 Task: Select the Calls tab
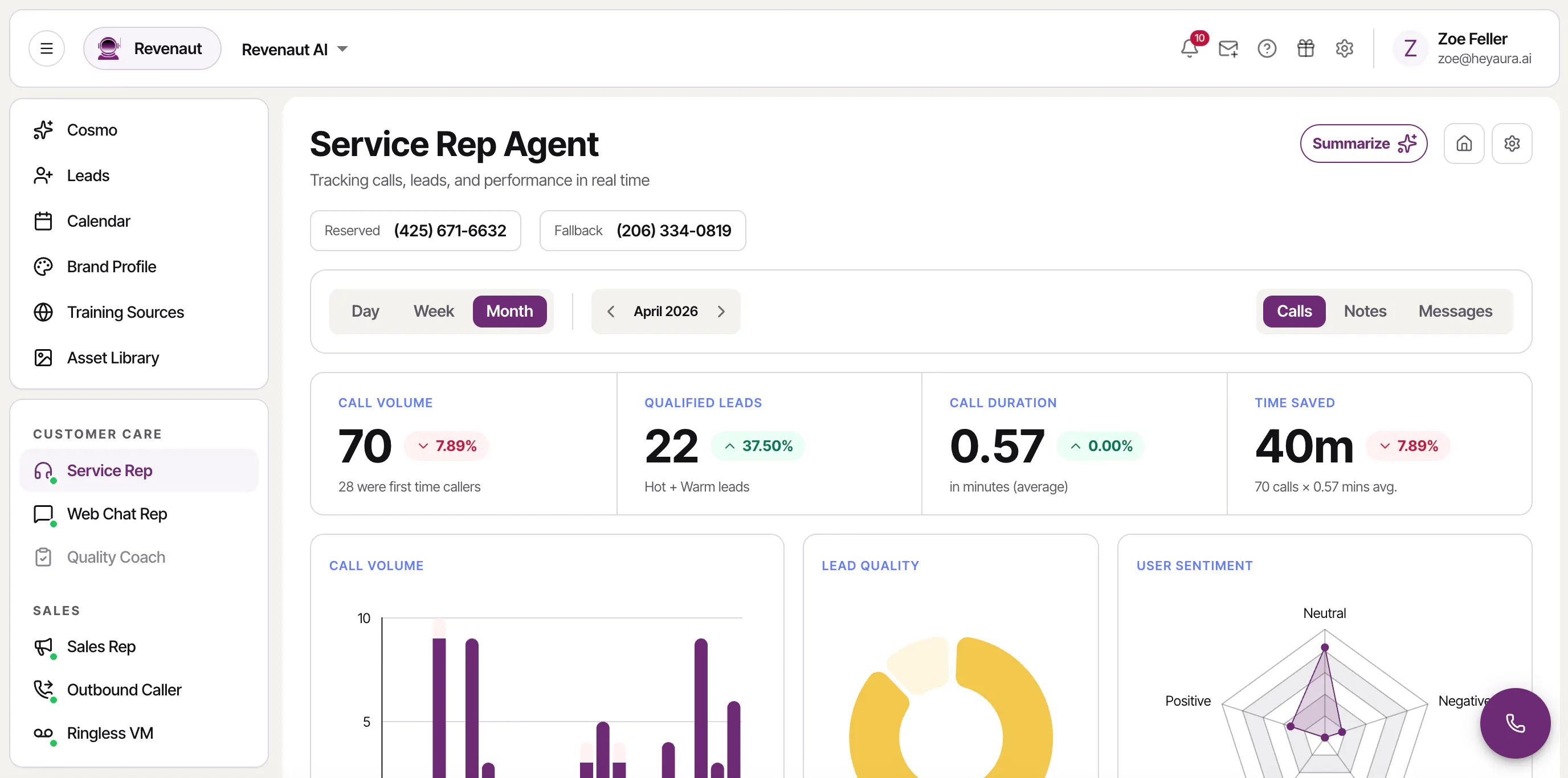(1294, 311)
